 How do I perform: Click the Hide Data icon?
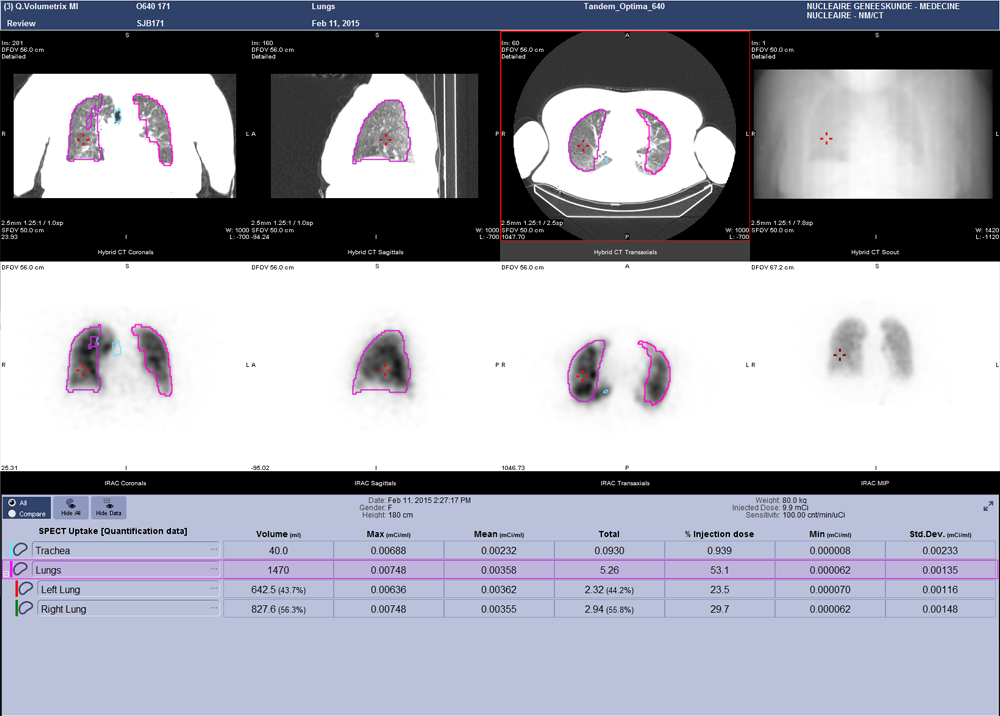108,506
